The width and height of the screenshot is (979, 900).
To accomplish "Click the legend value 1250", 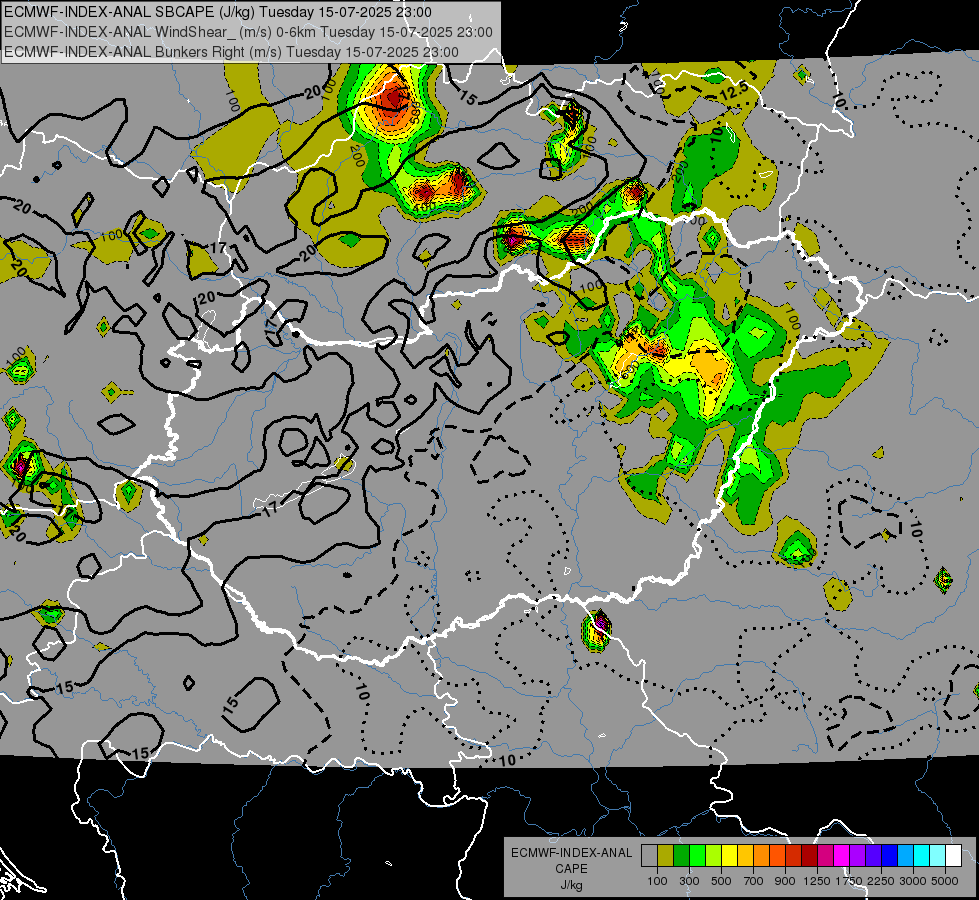I will (x=817, y=881).
